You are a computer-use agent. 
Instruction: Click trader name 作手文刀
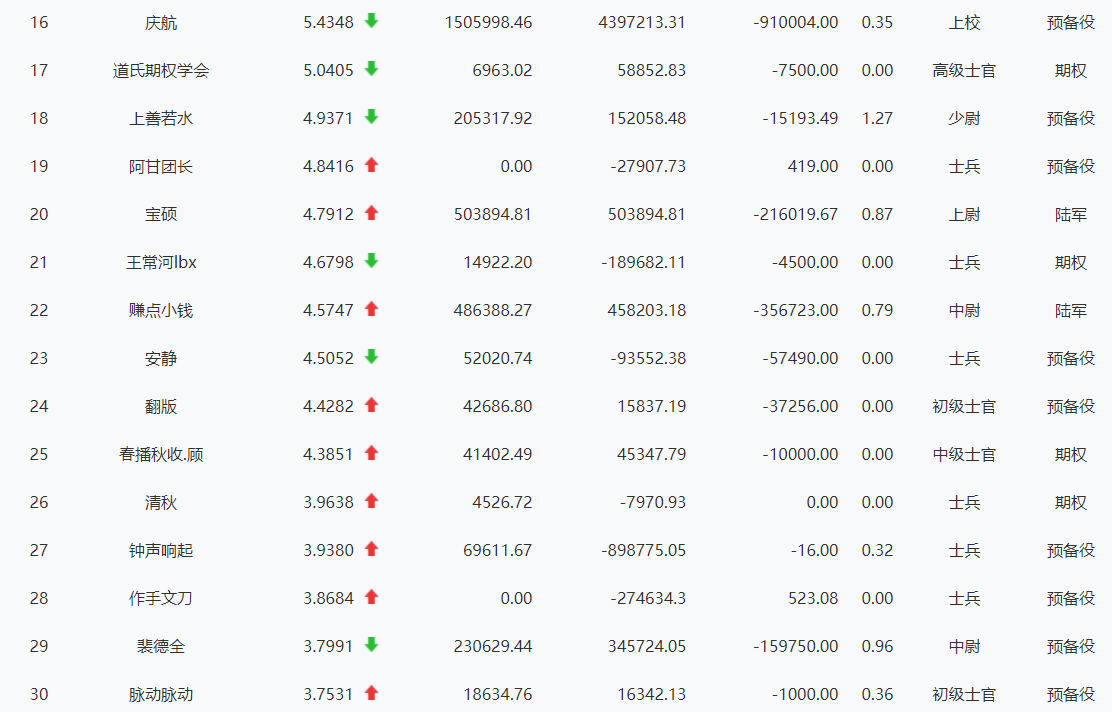pyautogui.click(x=161, y=598)
